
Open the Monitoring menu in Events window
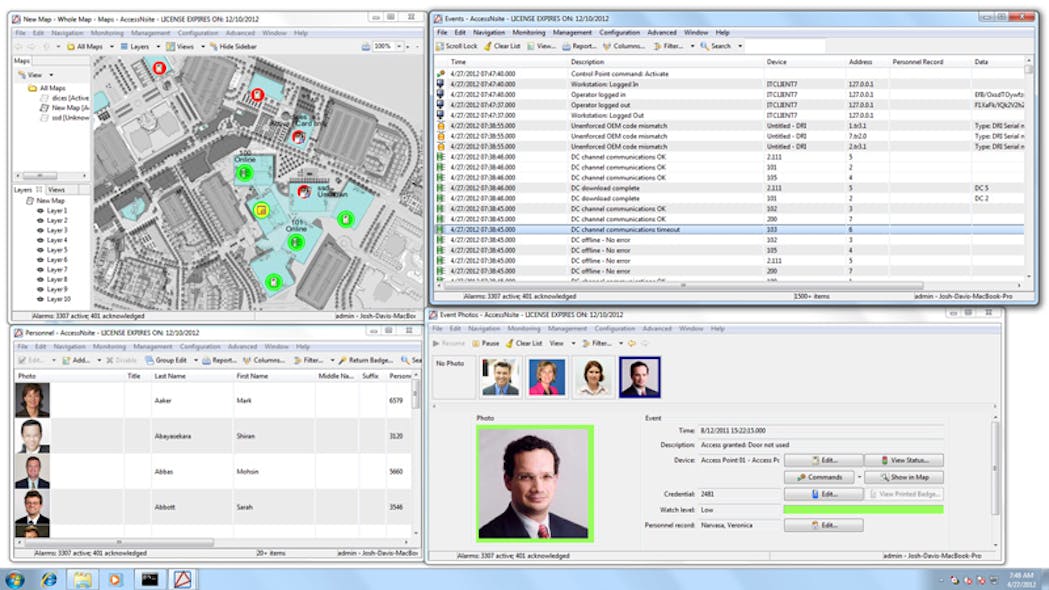(x=528, y=32)
